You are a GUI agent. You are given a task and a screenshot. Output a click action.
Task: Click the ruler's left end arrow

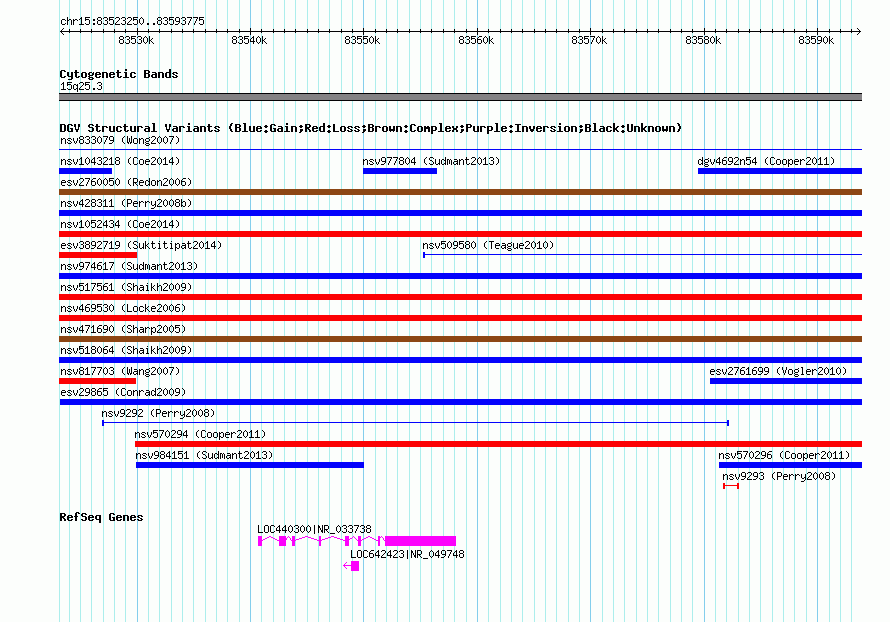[x=62, y=31]
